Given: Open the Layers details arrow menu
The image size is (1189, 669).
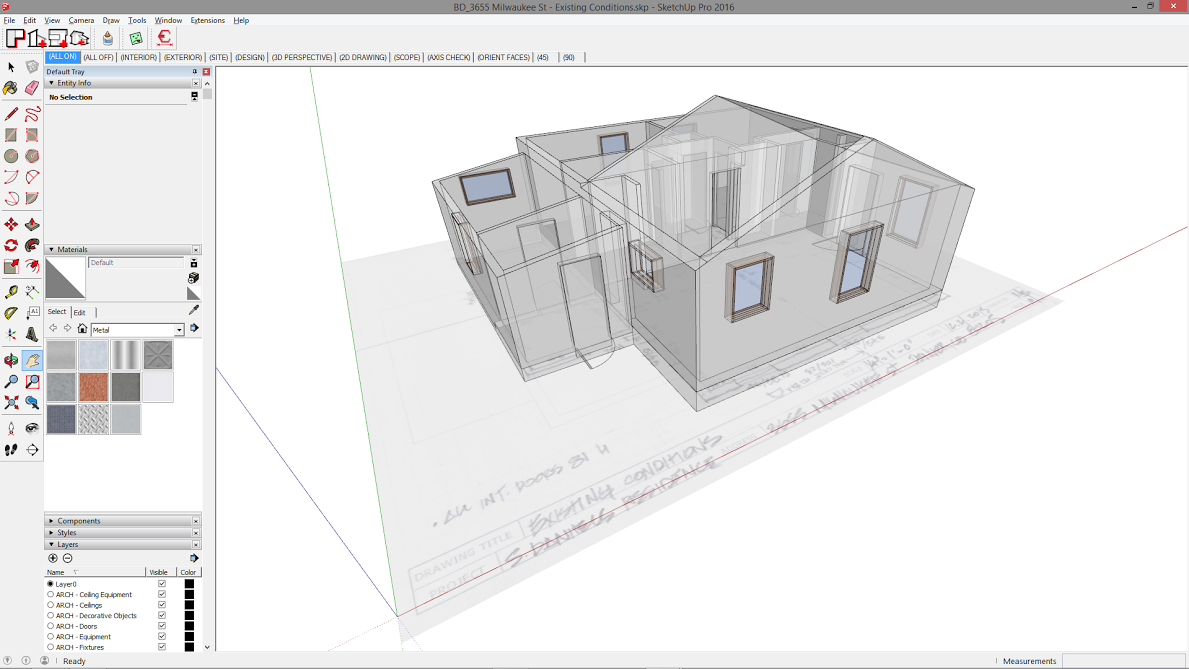Looking at the screenshot, I should pos(194,558).
